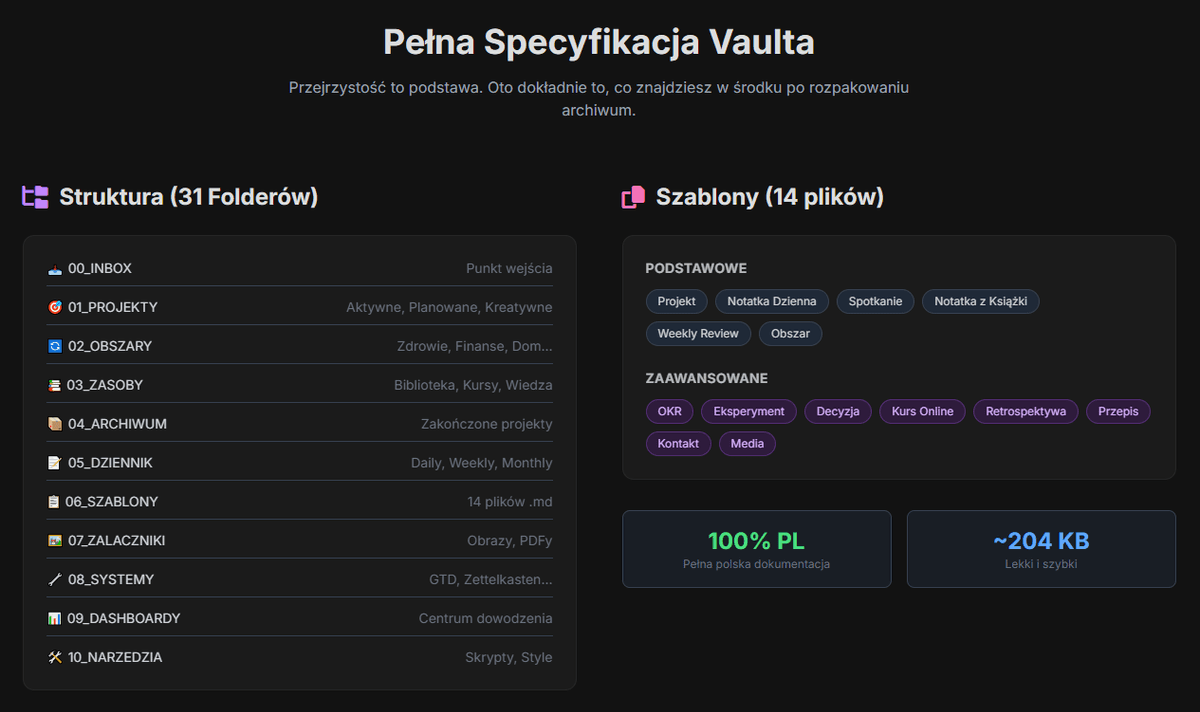Click the bar chart icon for 09_DASHBOARDY
Image resolution: width=1200 pixels, height=712 pixels.
[x=55, y=619]
